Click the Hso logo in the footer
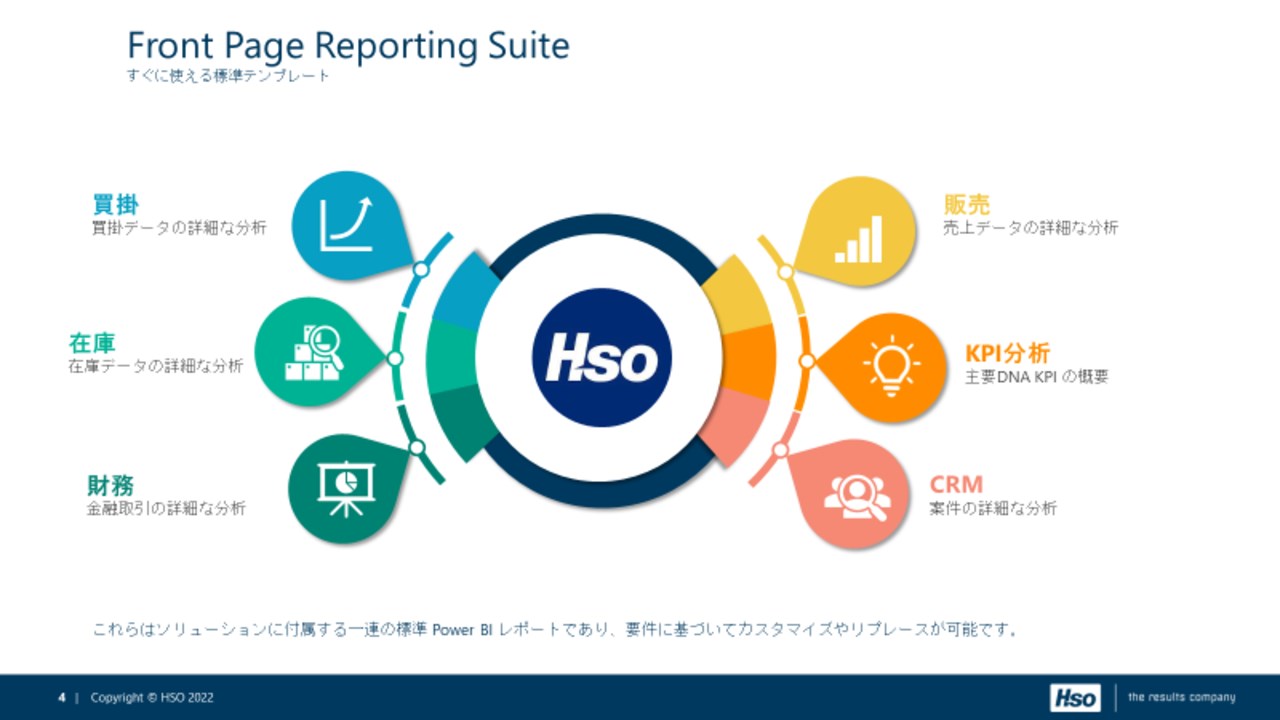1280x720 pixels. tap(1075, 697)
